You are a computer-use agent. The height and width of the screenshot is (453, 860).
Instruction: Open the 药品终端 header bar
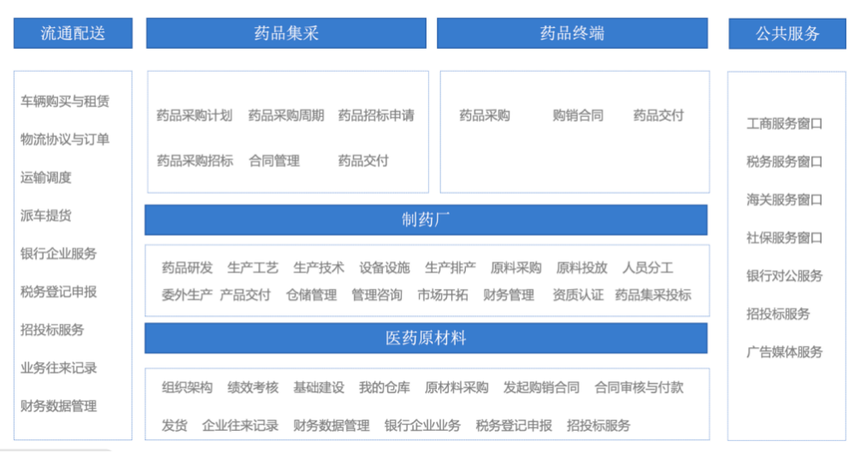[x=572, y=33]
